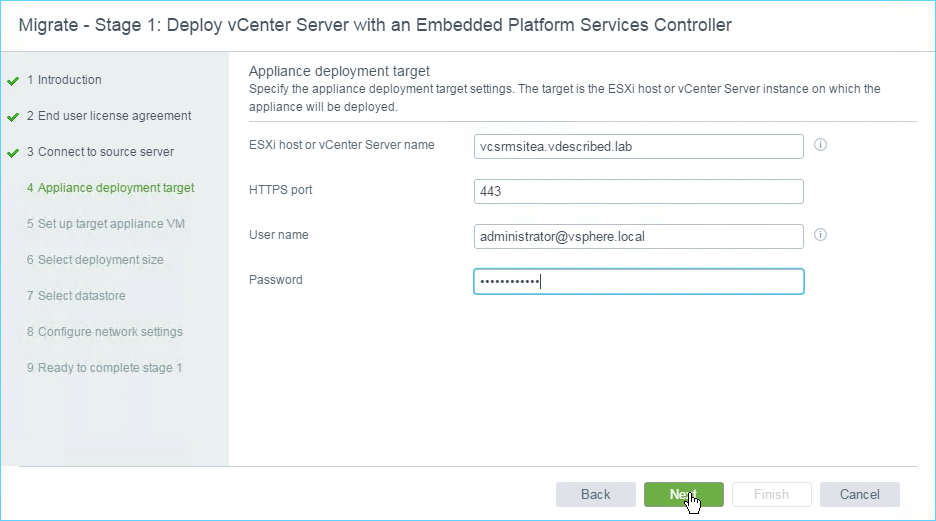The height and width of the screenshot is (521, 936).
Task: Click the green Next button
Action: pyautogui.click(x=683, y=494)
